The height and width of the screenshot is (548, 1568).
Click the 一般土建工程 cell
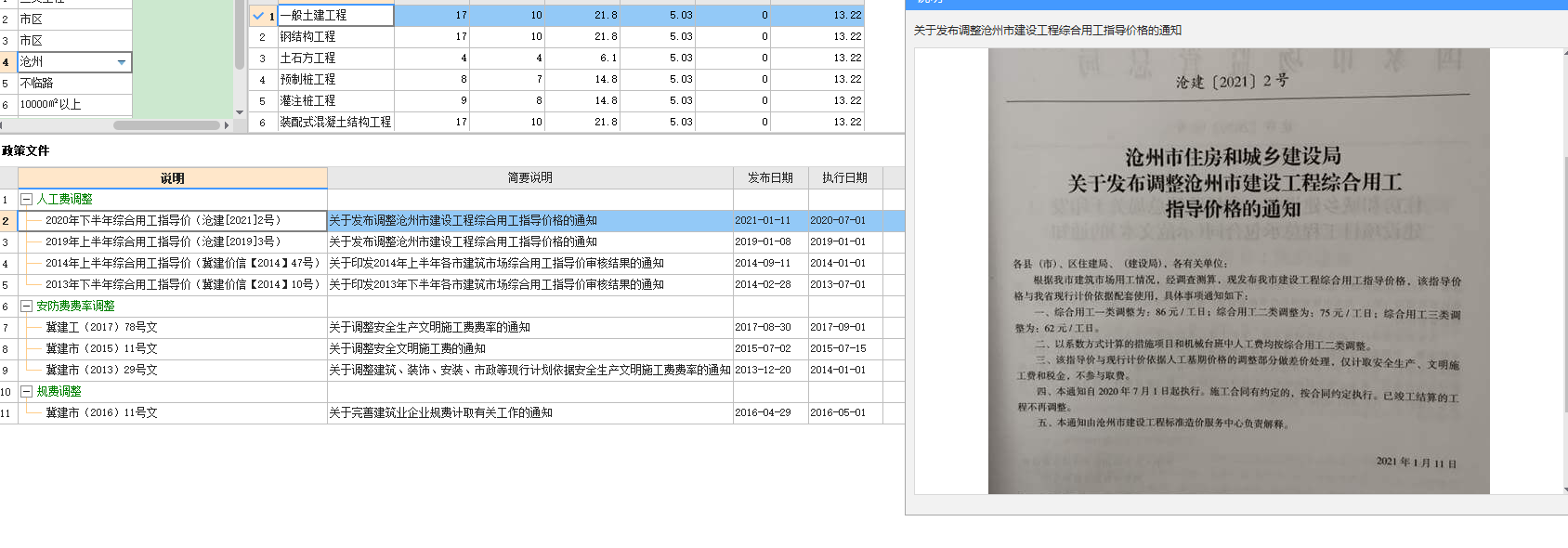335,16
